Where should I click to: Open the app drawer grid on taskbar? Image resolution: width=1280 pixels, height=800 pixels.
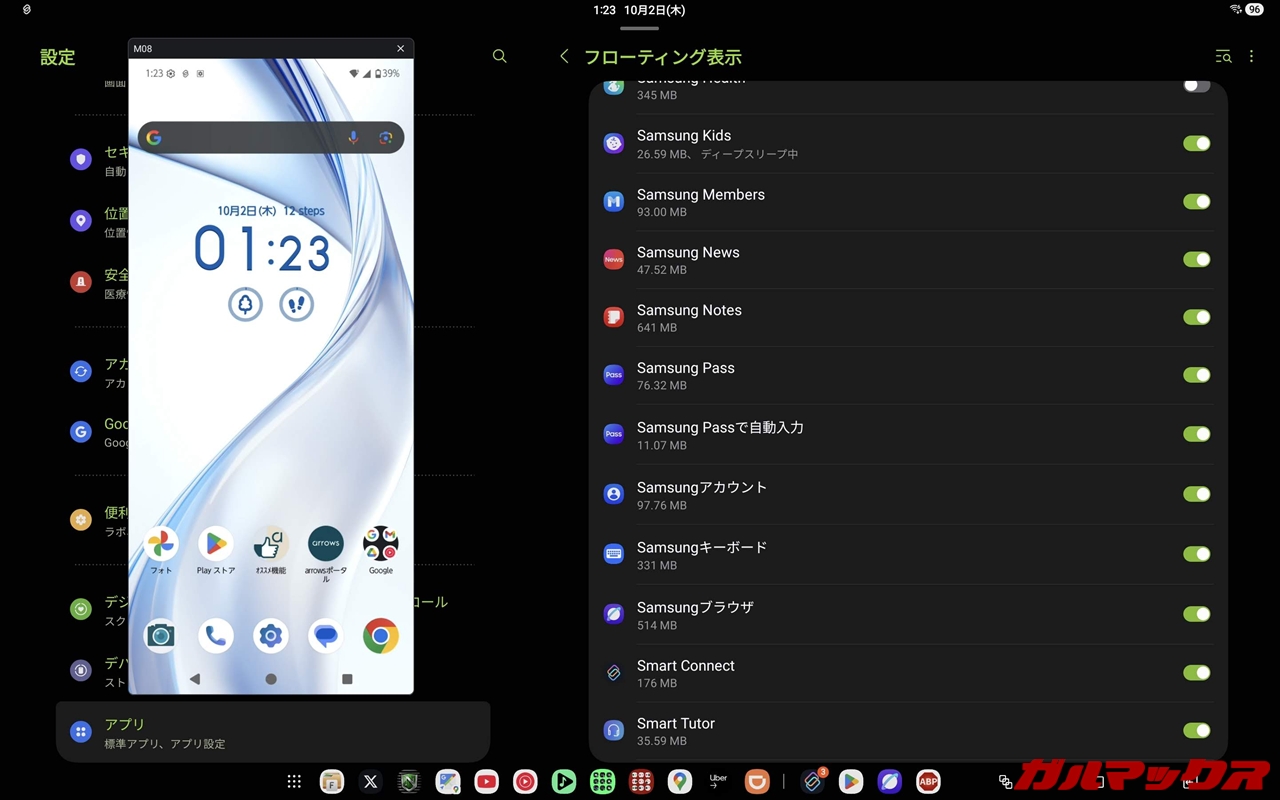(294, 782)
